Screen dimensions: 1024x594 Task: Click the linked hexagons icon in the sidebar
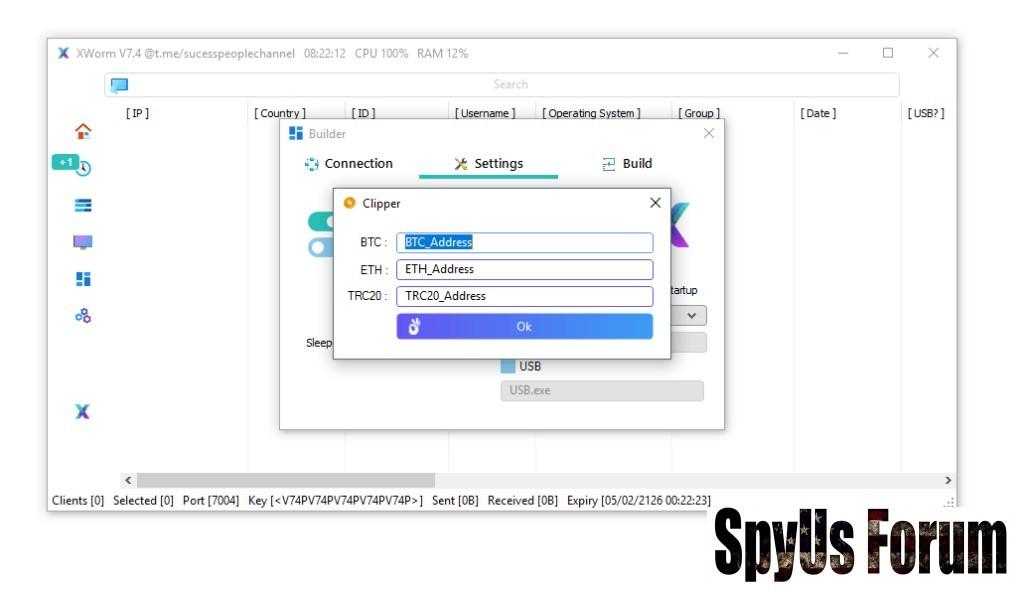83,316
